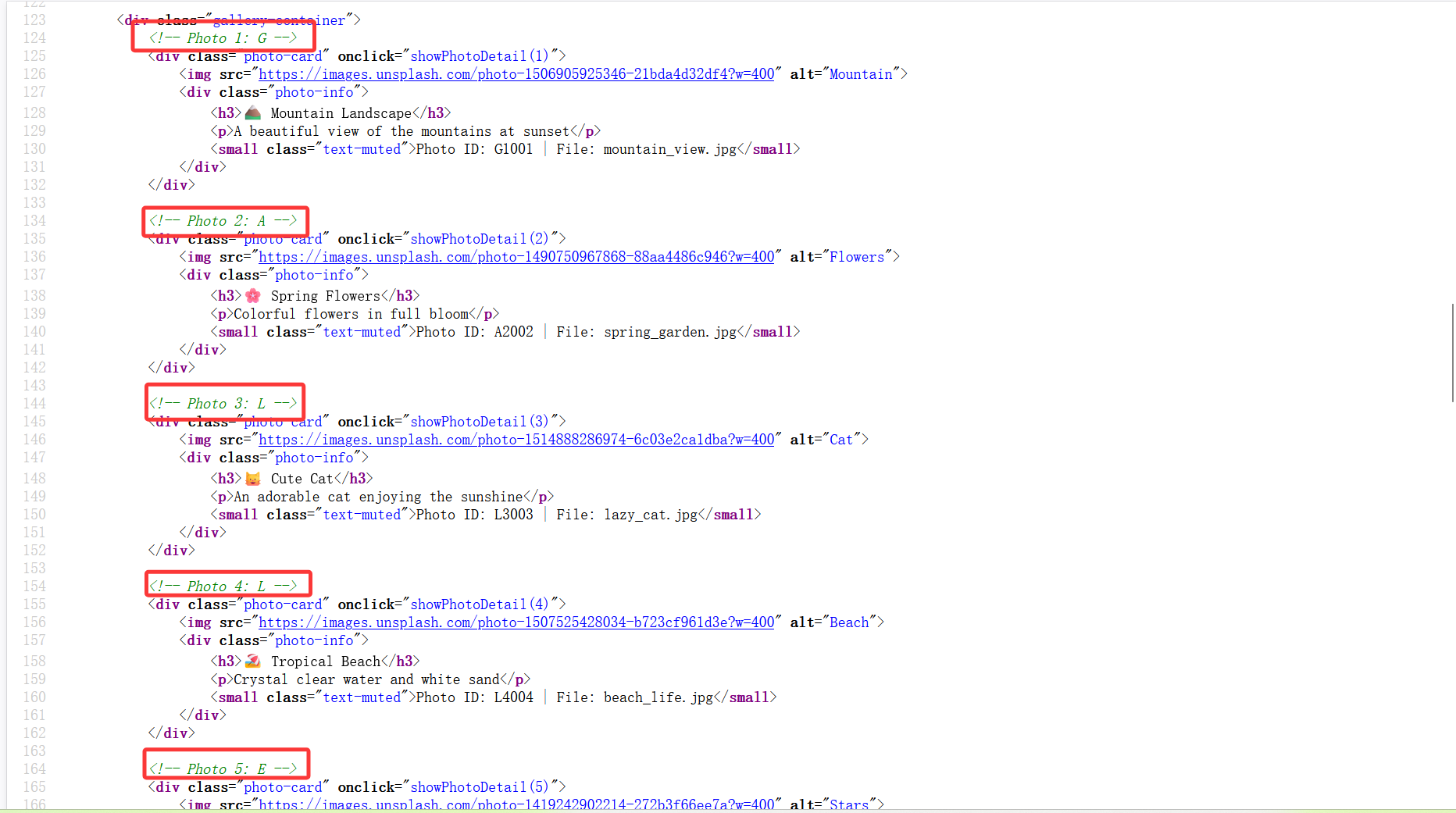
Task: Click the Photo 5: E comment
Action: pos(223,769)
